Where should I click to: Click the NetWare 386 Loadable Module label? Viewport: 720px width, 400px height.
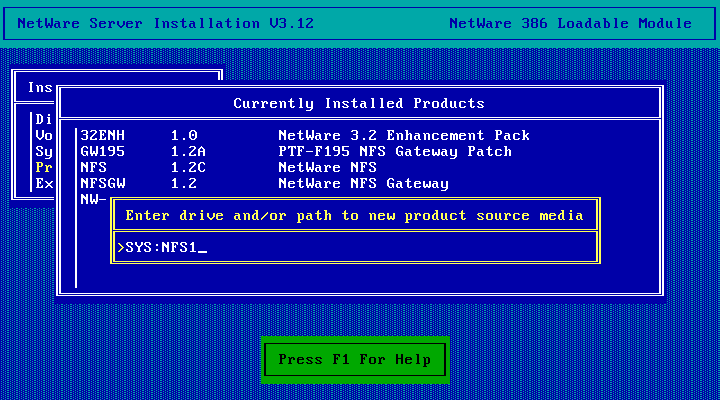pyautogui.click(x=571, y=23)
